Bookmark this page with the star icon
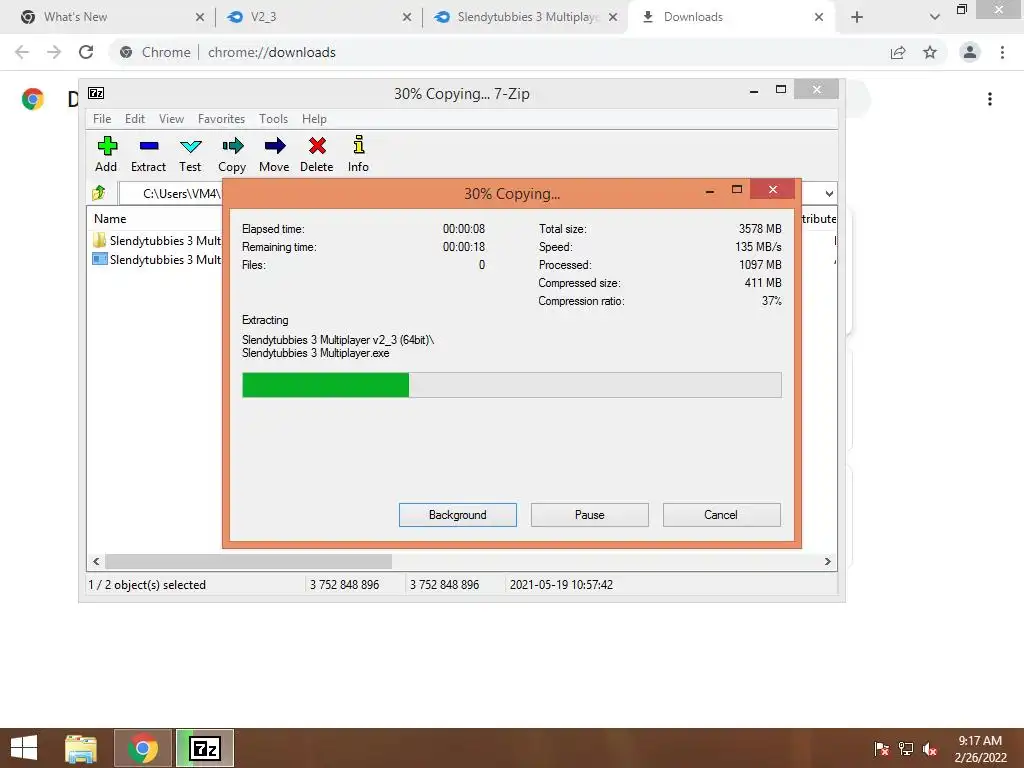This screenshot has height=768, width=1024. click(930, 52)
